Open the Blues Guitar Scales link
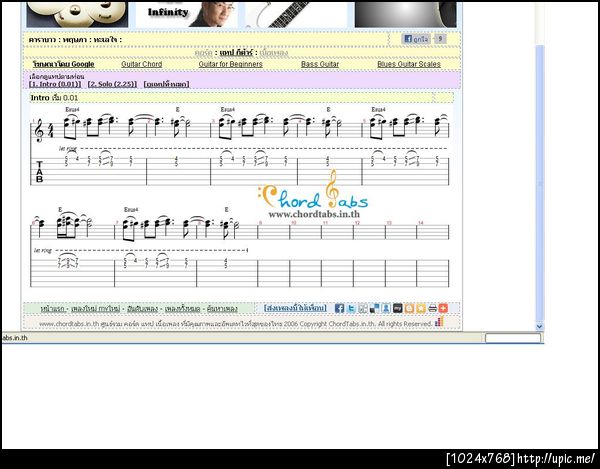The width and height of the screenshot is (600, 469). pos(409,64)
